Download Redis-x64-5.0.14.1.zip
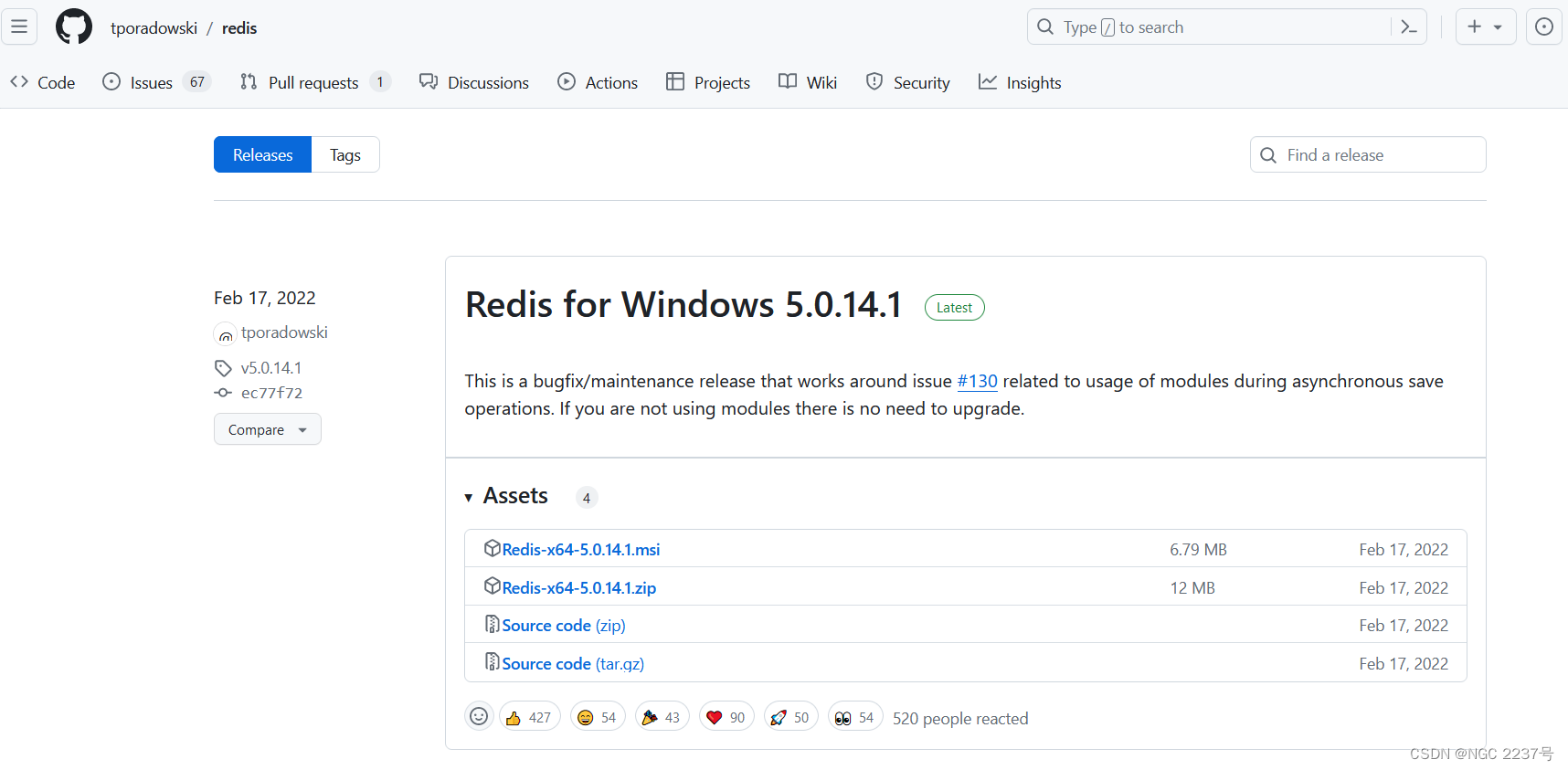Viewport: 1568px width, 770px height. coord(578,587)
